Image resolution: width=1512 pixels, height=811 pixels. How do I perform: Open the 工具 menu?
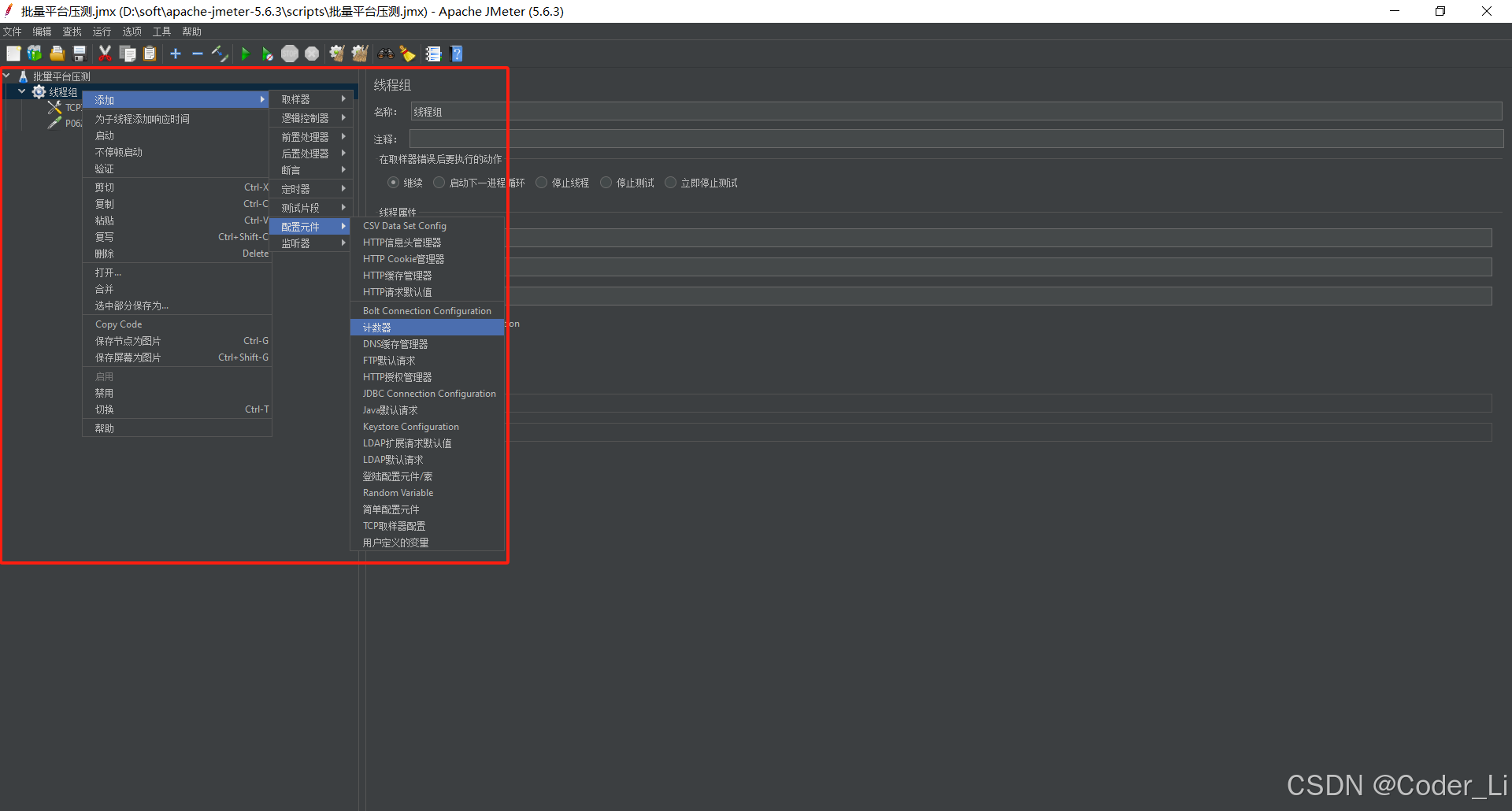pos(161,31)
